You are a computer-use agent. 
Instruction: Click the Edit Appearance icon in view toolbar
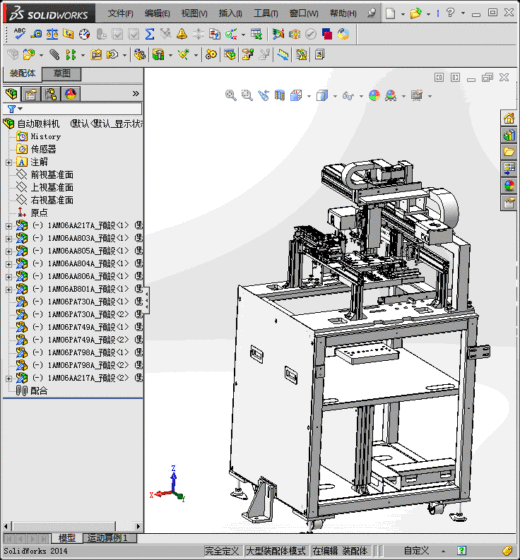tap(374, 95)
